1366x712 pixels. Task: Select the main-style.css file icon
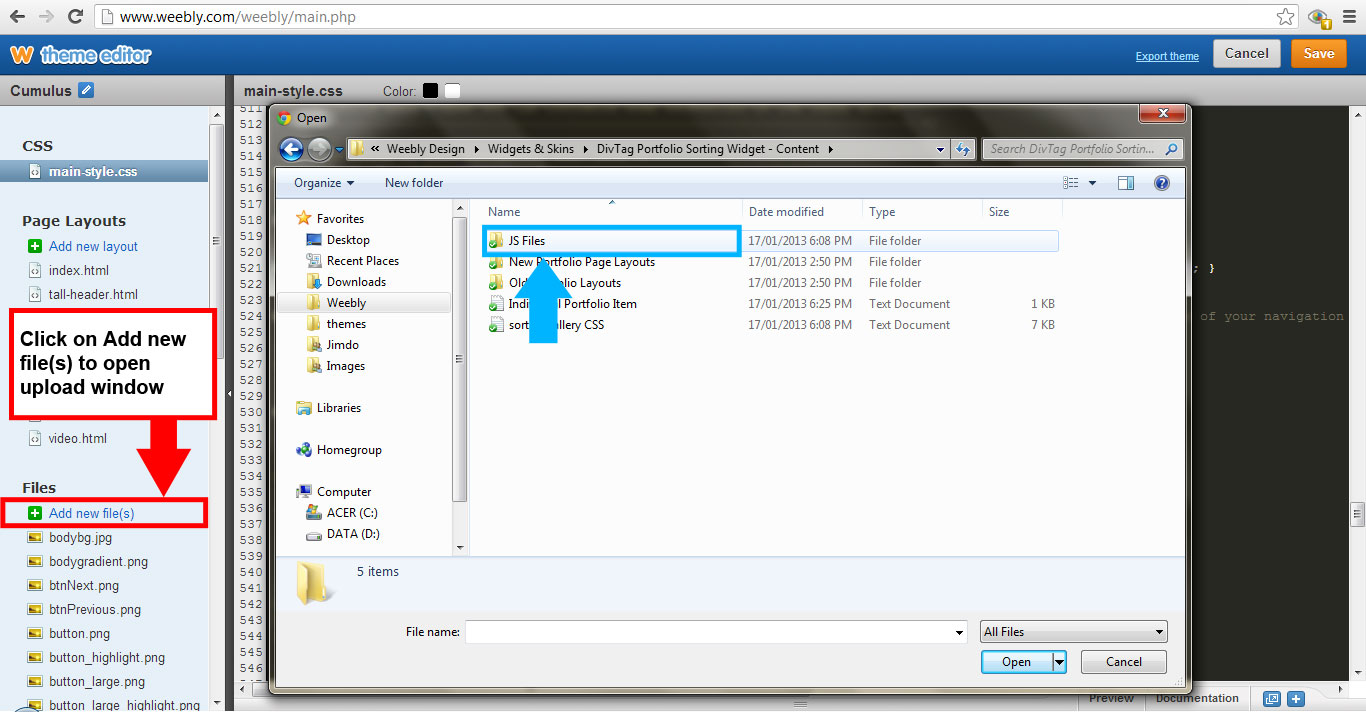[35, 171]
